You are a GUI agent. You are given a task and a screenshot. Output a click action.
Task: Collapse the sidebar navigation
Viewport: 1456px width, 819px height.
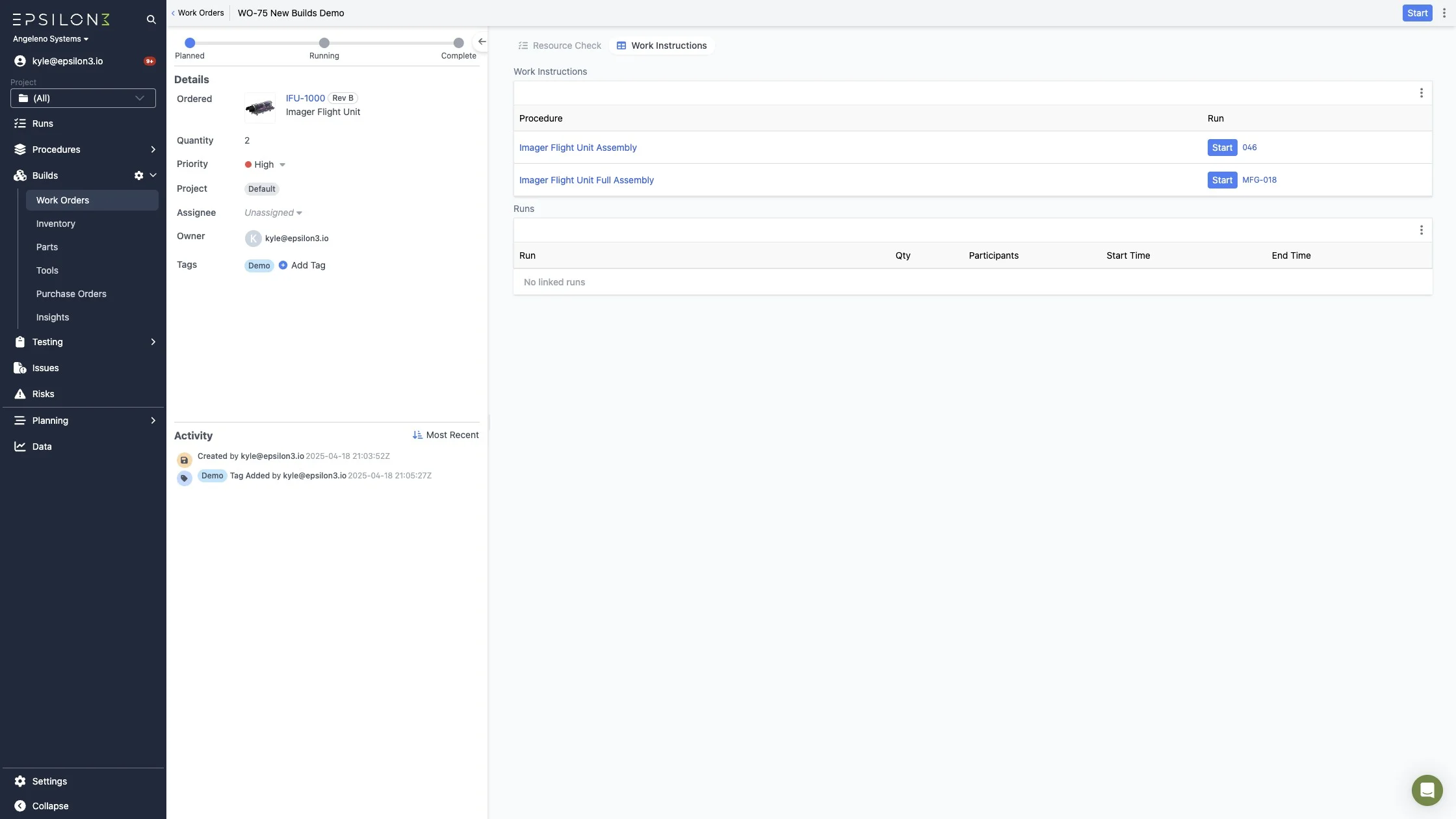point(40,806)
